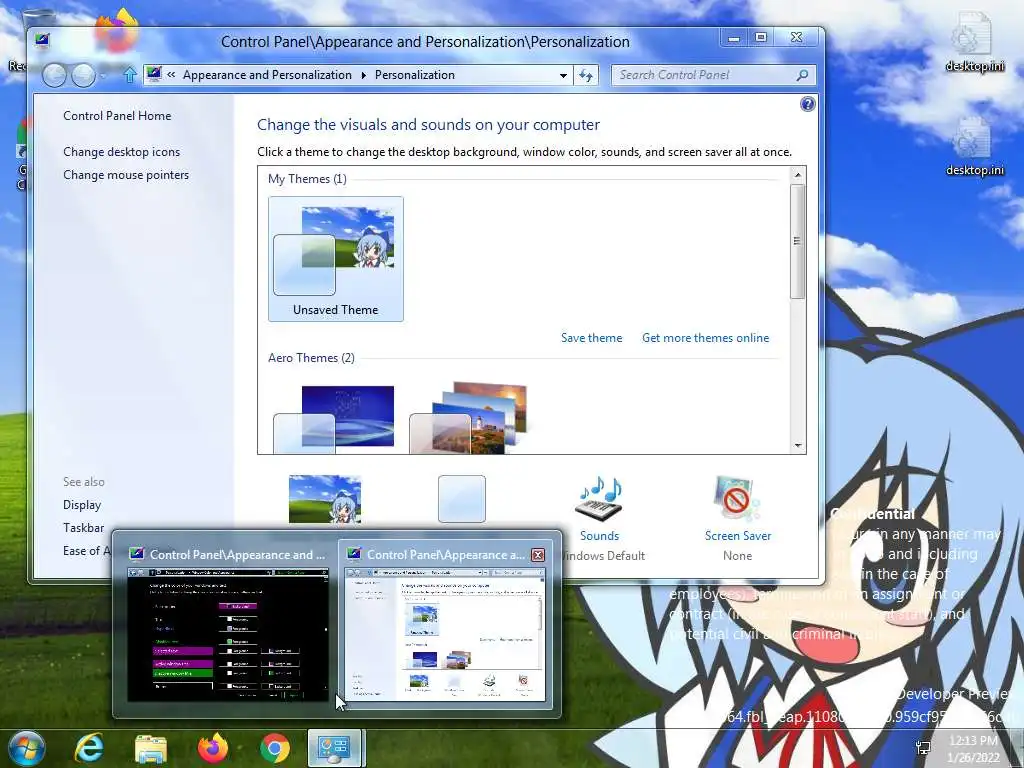Click the themes list scrollbar thumb
Viewport: 1024px width, 768px height.
(797, 241)
